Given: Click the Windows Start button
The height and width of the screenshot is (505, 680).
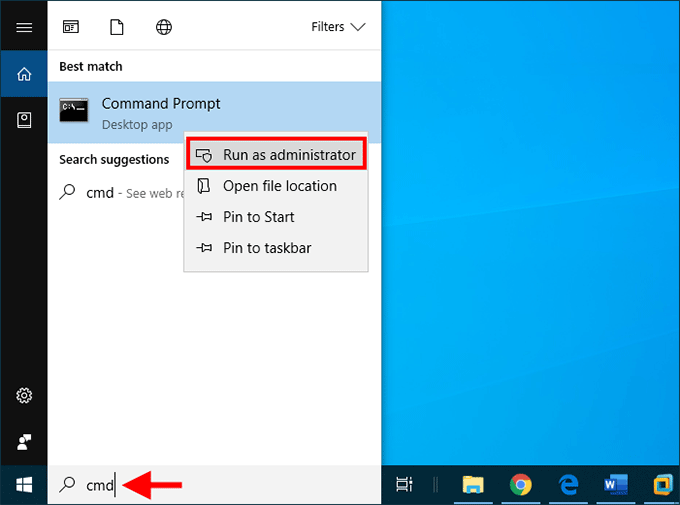Looking at the screenshot, I should (x=24, y=485).
